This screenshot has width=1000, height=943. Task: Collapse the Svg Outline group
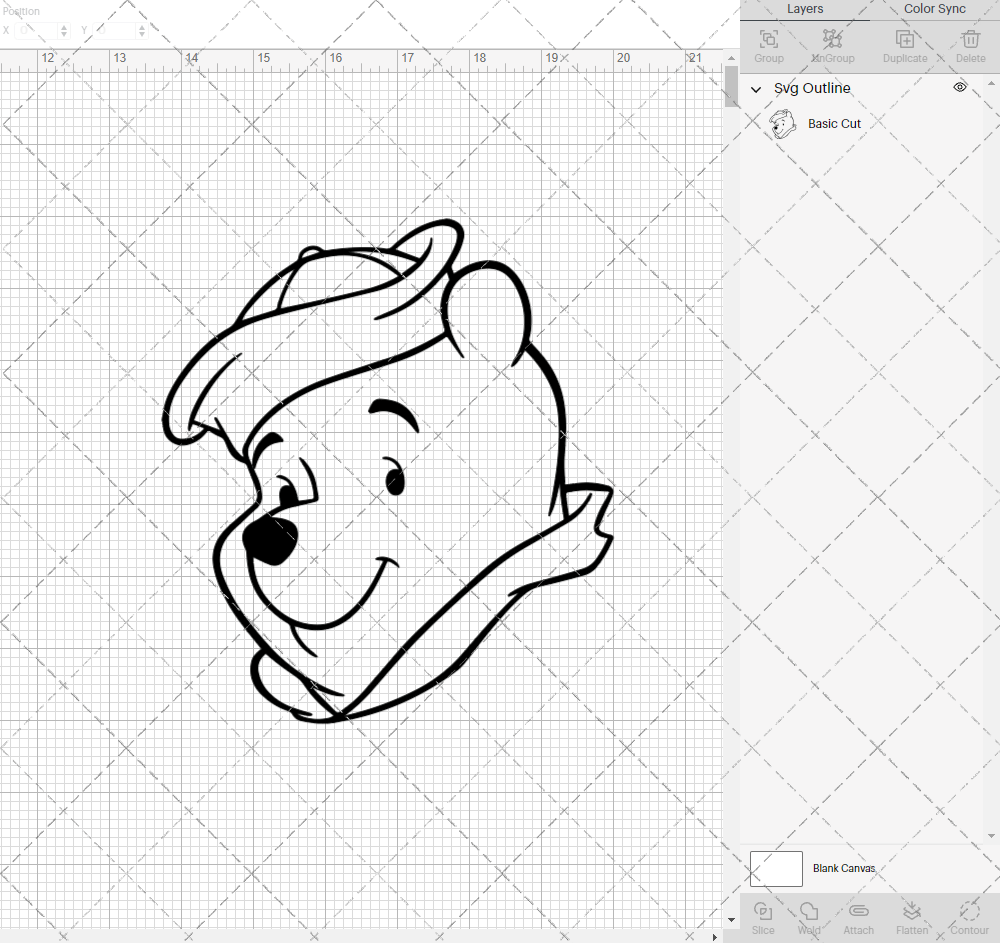[x=756, y=89]
